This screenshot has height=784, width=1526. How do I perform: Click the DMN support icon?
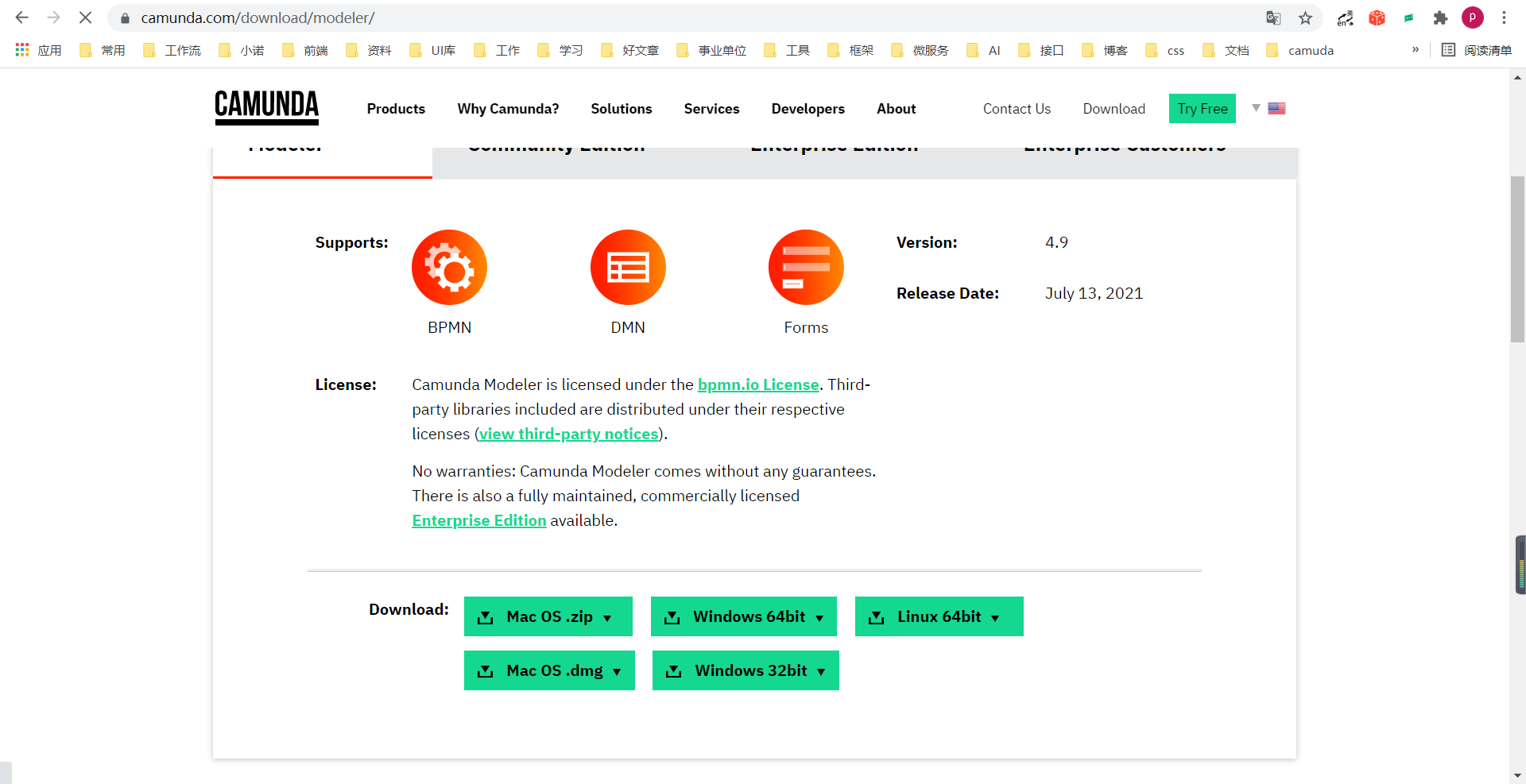(628, 267)
